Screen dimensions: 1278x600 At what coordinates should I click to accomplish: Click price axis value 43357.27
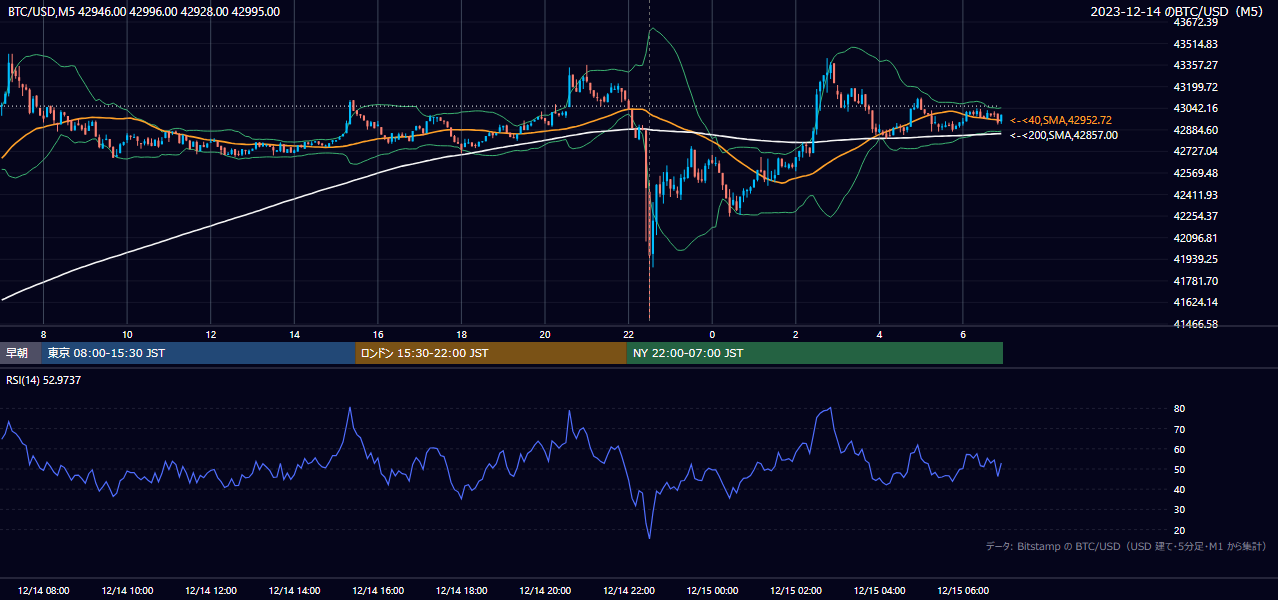1195,65
